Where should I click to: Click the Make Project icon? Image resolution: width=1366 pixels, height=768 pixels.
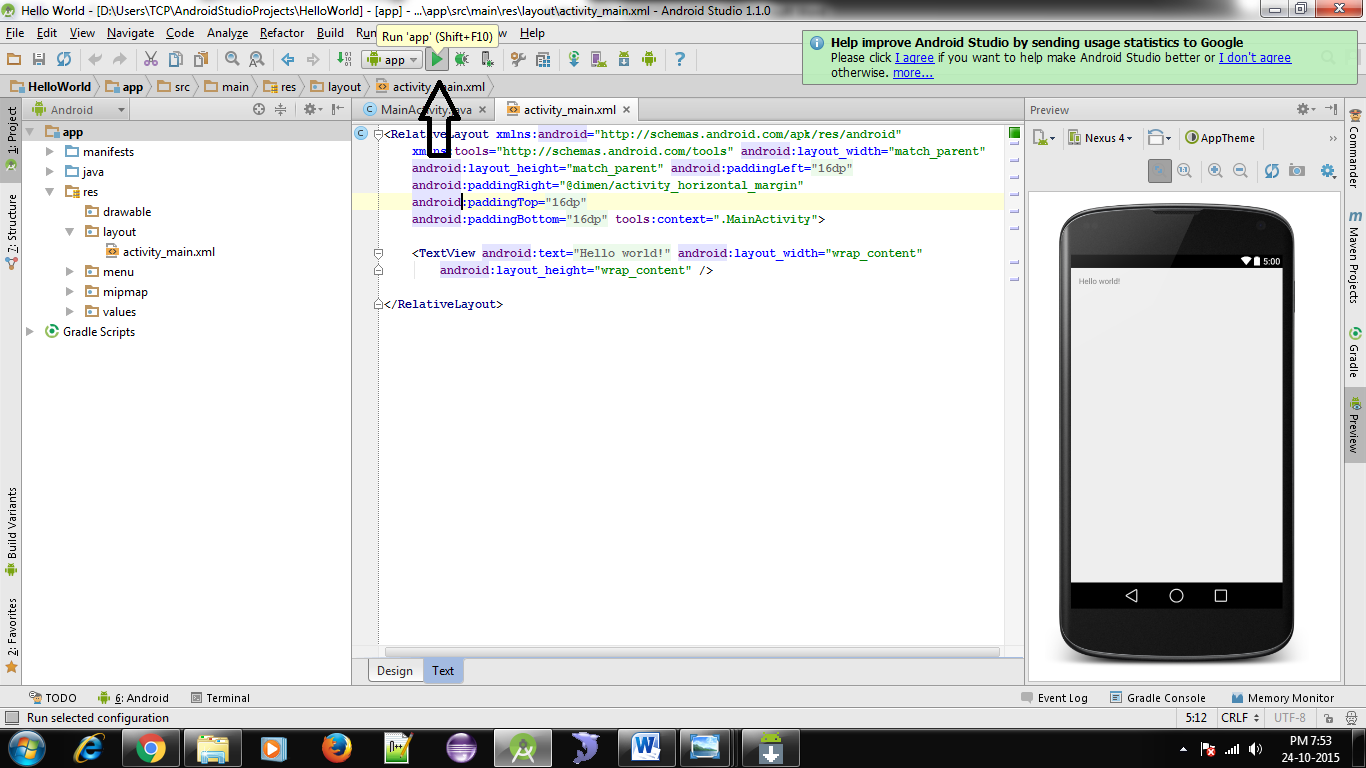point(344,60)
